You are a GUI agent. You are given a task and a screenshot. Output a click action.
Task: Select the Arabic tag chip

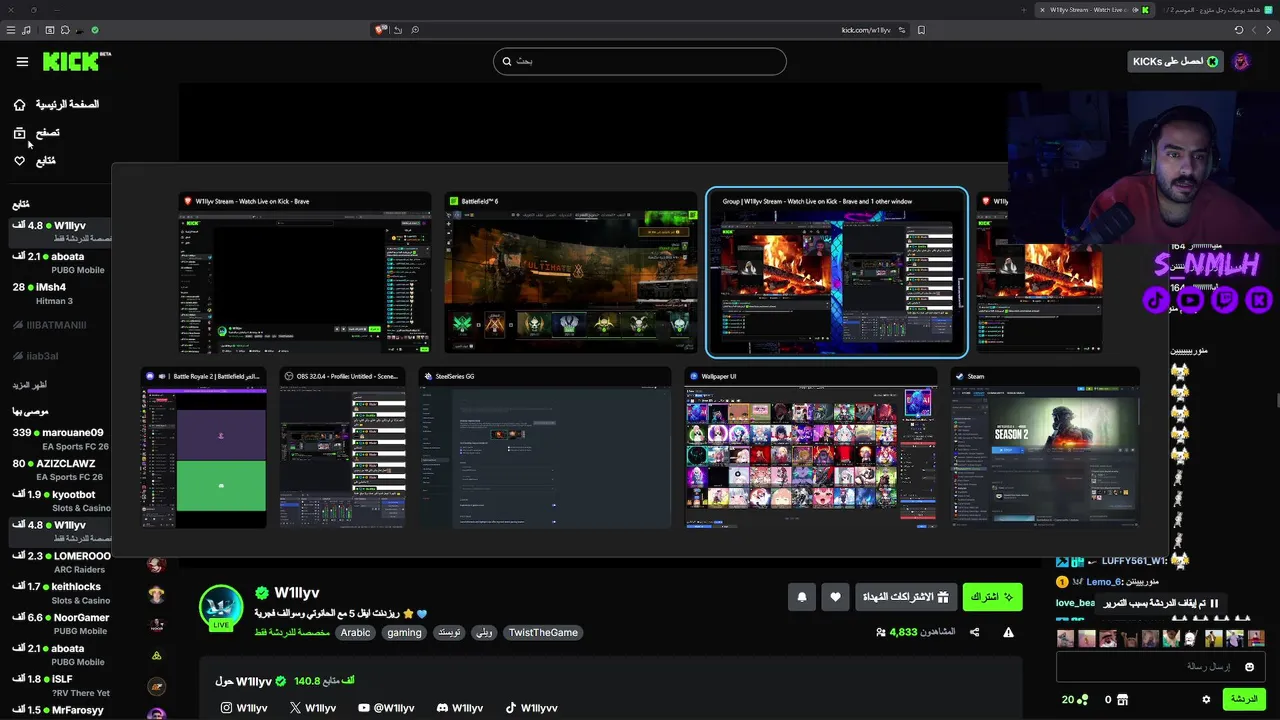pyautogui.click(x=355, y=632)
